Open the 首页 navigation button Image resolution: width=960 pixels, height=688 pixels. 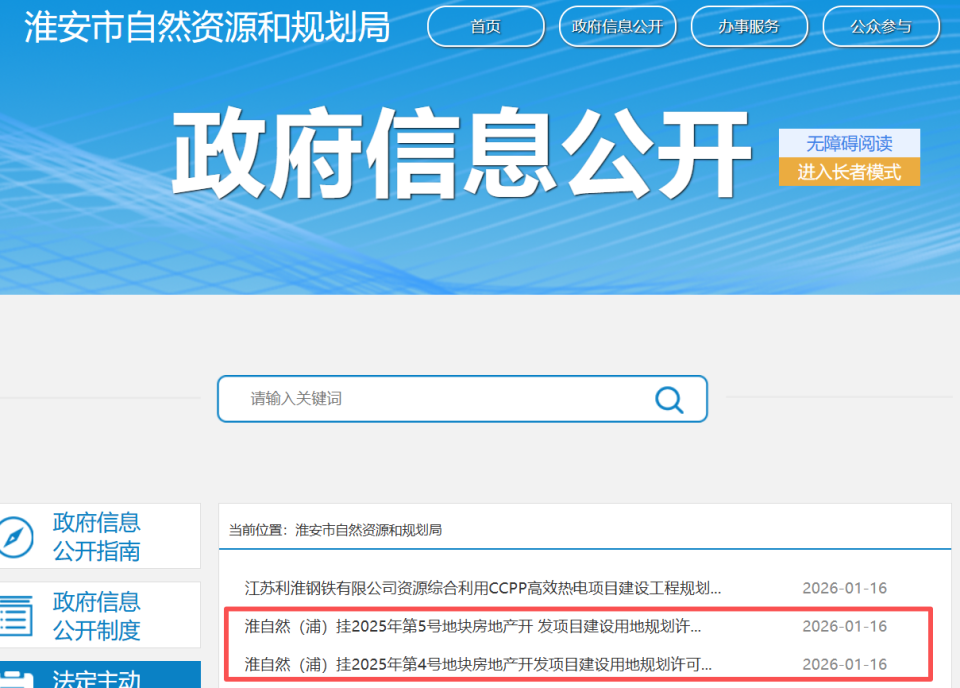tap(485, 27)
